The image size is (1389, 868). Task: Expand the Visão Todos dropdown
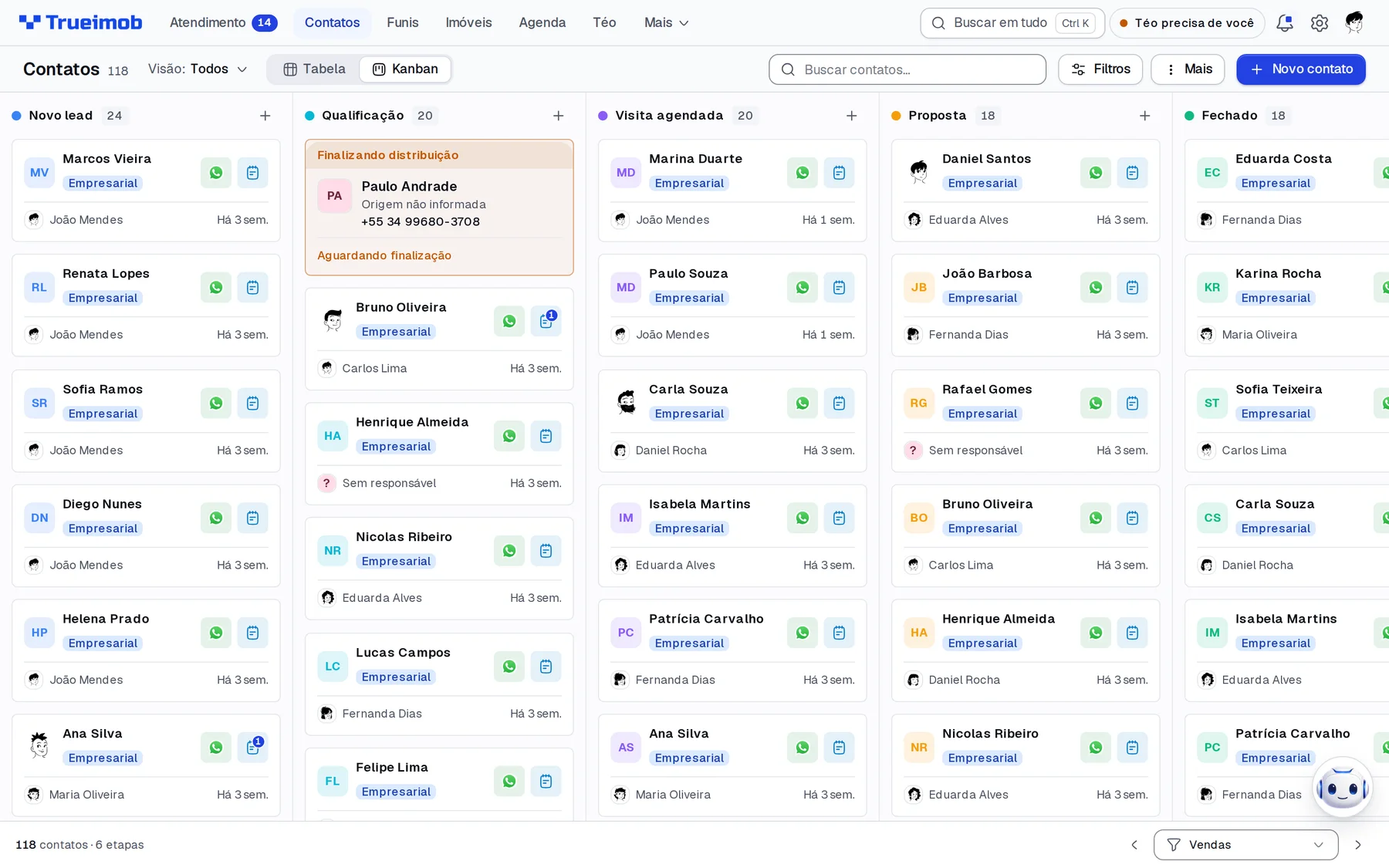click(198, 69)
